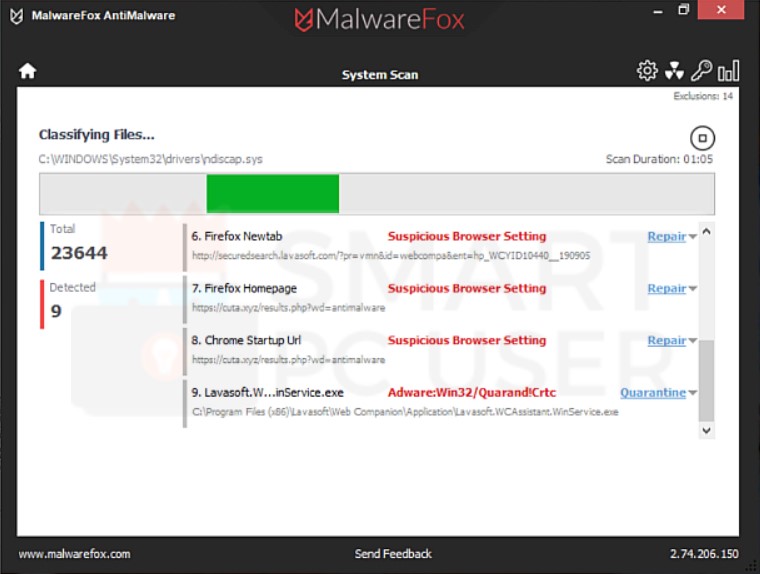Click Repair for Chrome Startup Url
The image size is (760, 574).
[666, 341]
